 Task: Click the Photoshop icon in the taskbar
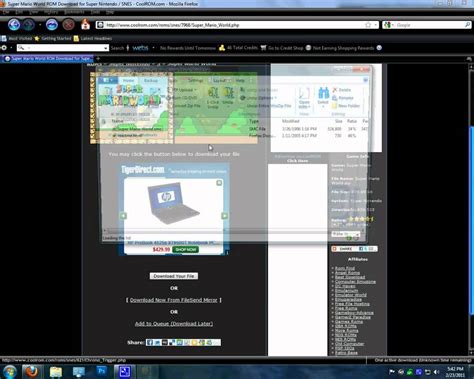click(x=102, y=371)
